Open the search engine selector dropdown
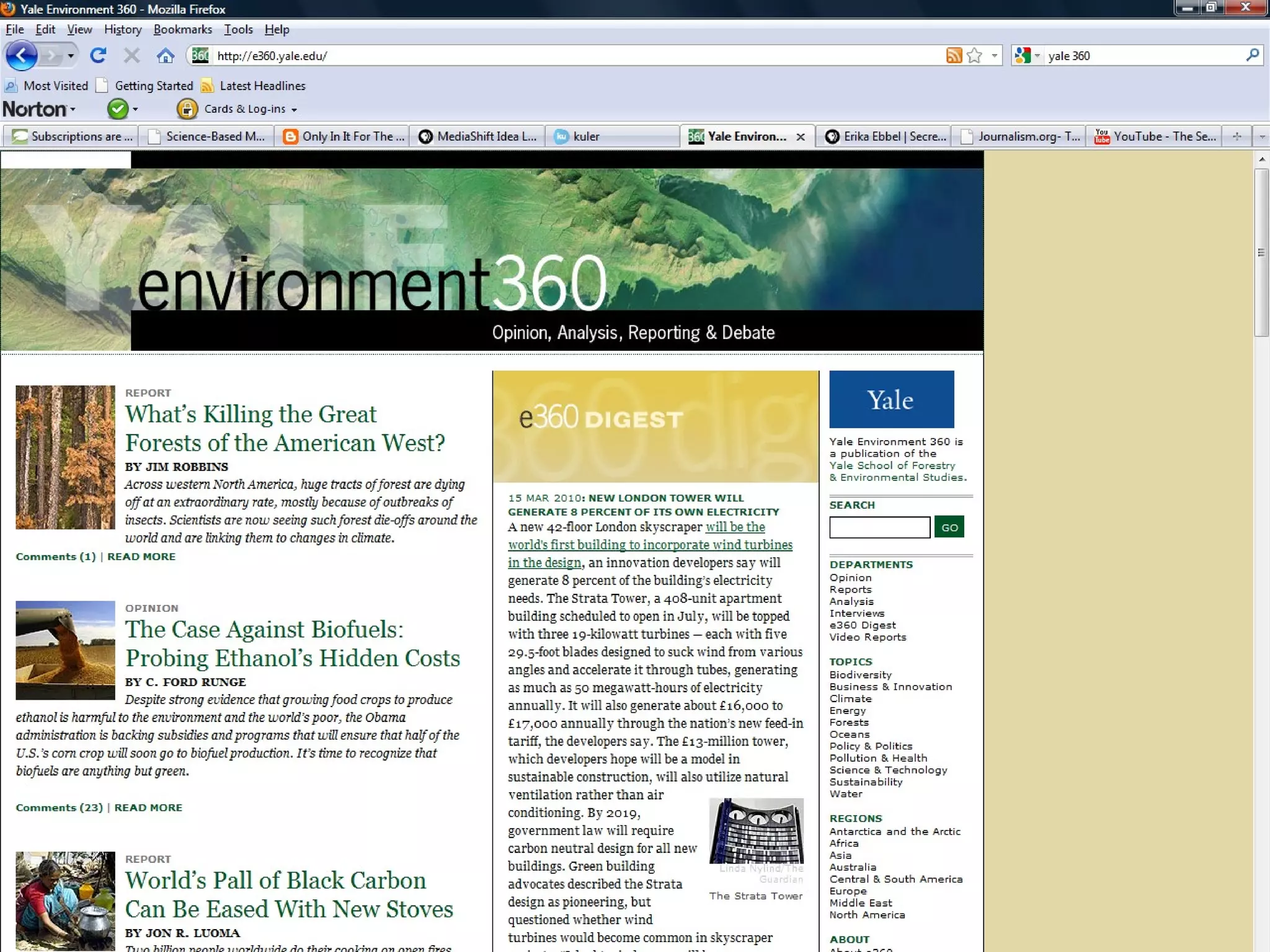The height and width of the screenshot is (952, 1270). 1028,56
